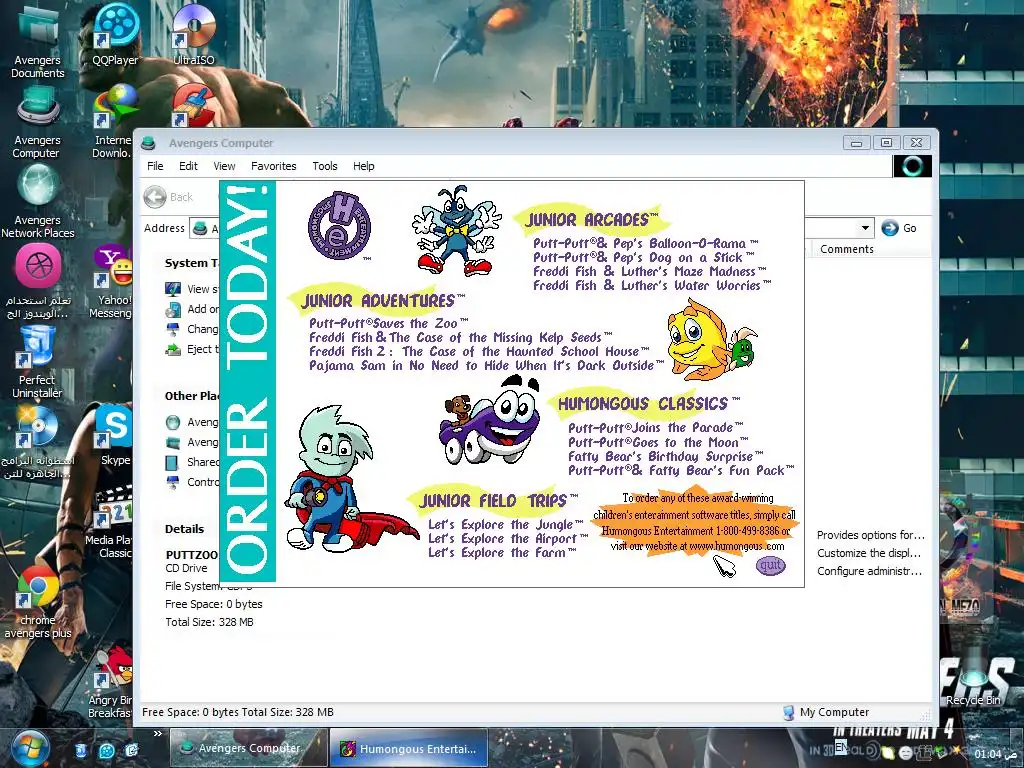Click the Total Size: 328 MB detail text
The image size is (1024, 768).
[209, 622]
